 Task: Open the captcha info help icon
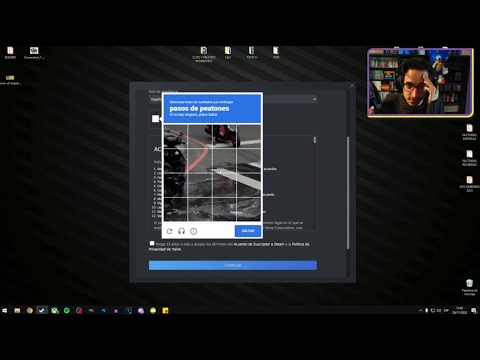pyautogui.click(x=193, y=231)
